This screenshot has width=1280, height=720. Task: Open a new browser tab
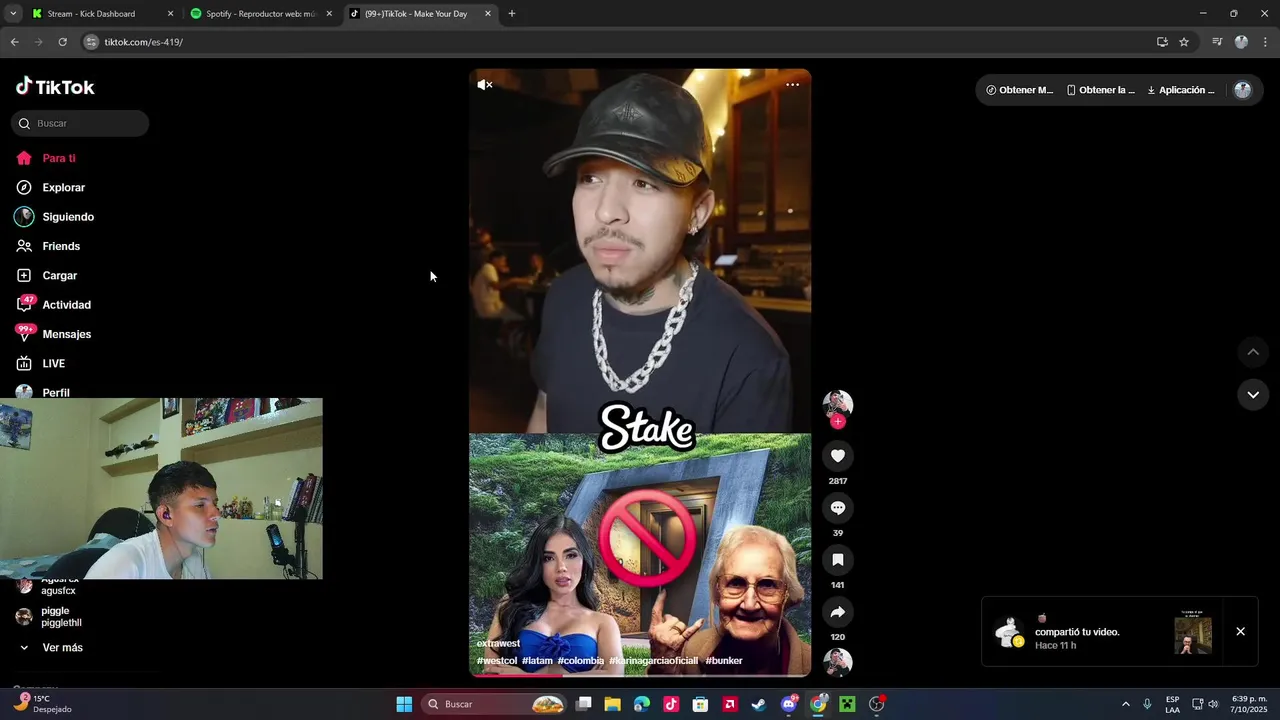pos(512,14)
